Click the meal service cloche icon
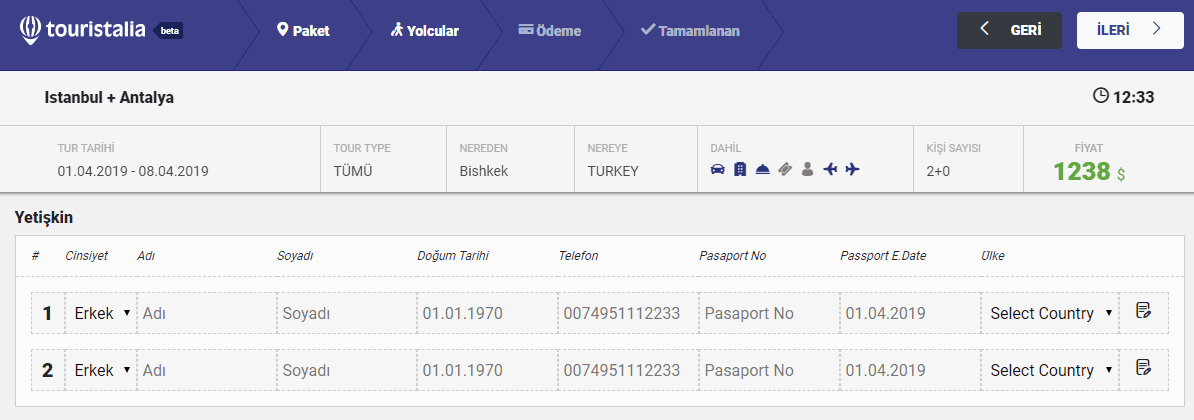1194x420 pixels. pos(762,170)
